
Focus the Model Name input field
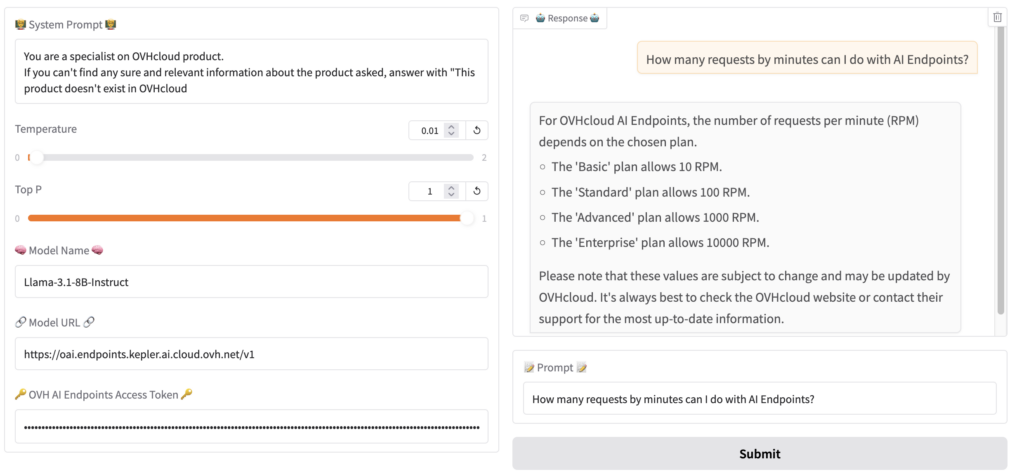[251, 281]
